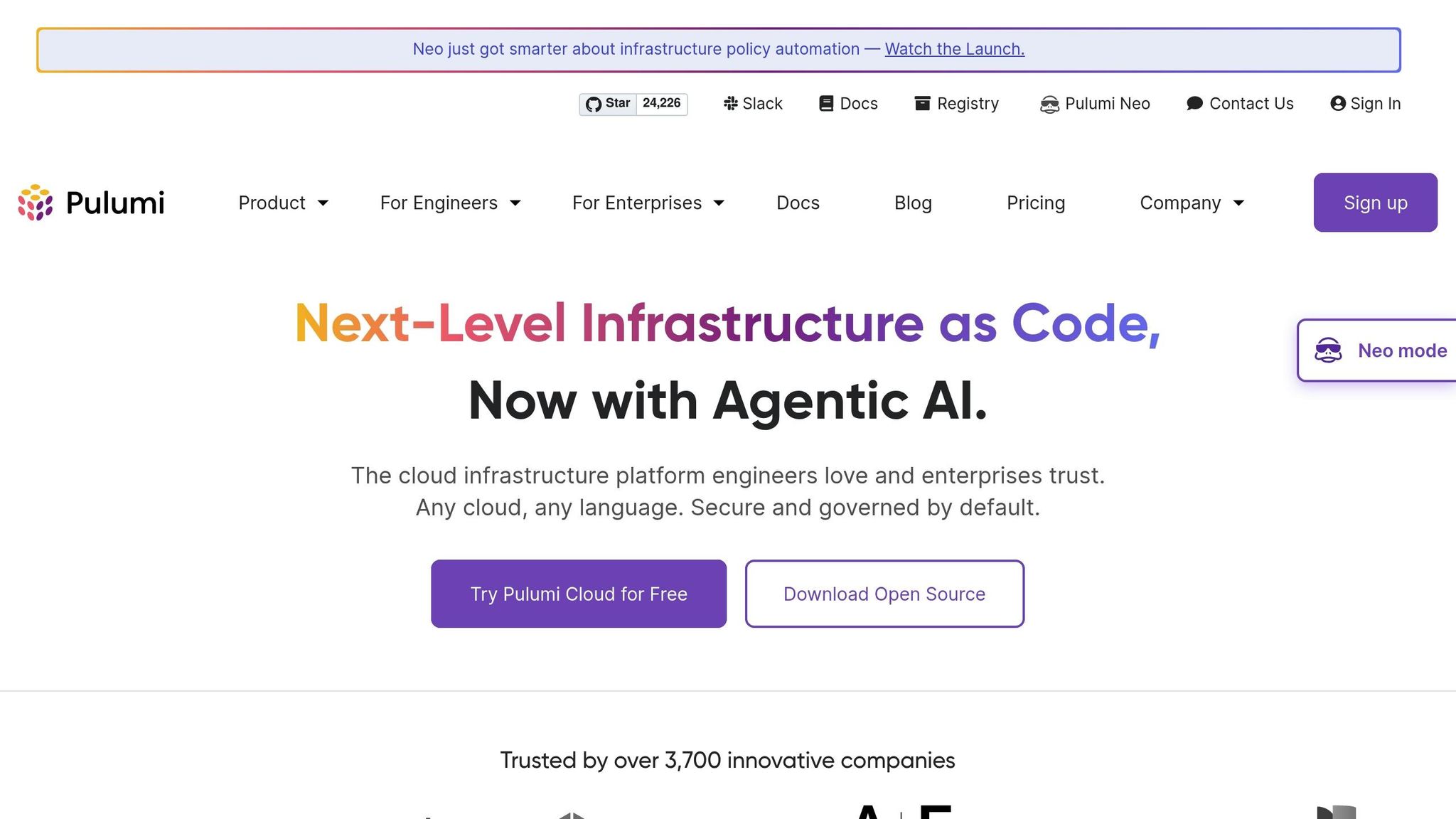Expand the Company dropdown menu
Image resolution: width=1456 pixels, height=819 pixels.
pos(1192,203)
